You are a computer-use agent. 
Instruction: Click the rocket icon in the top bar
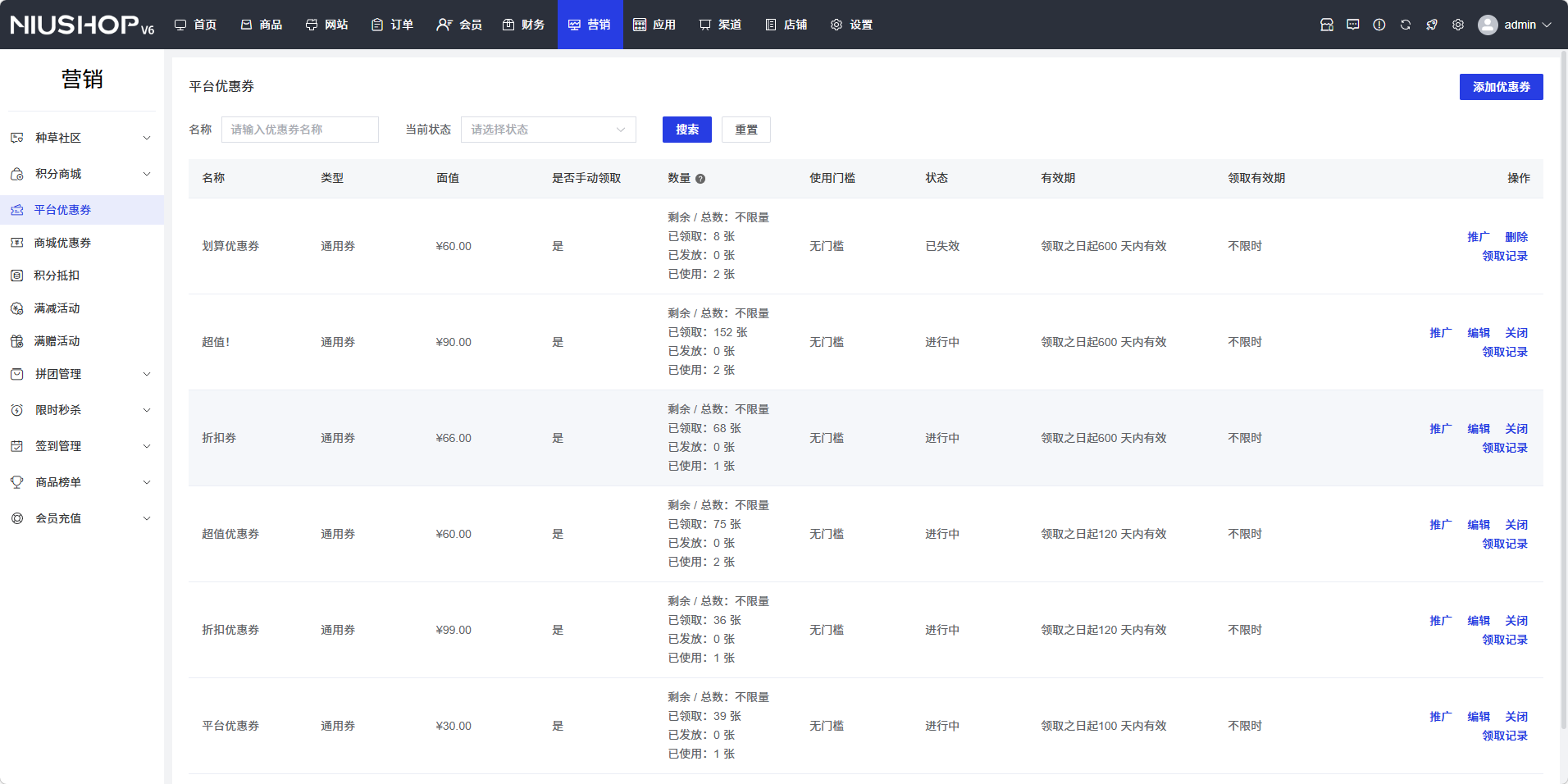1432,25
